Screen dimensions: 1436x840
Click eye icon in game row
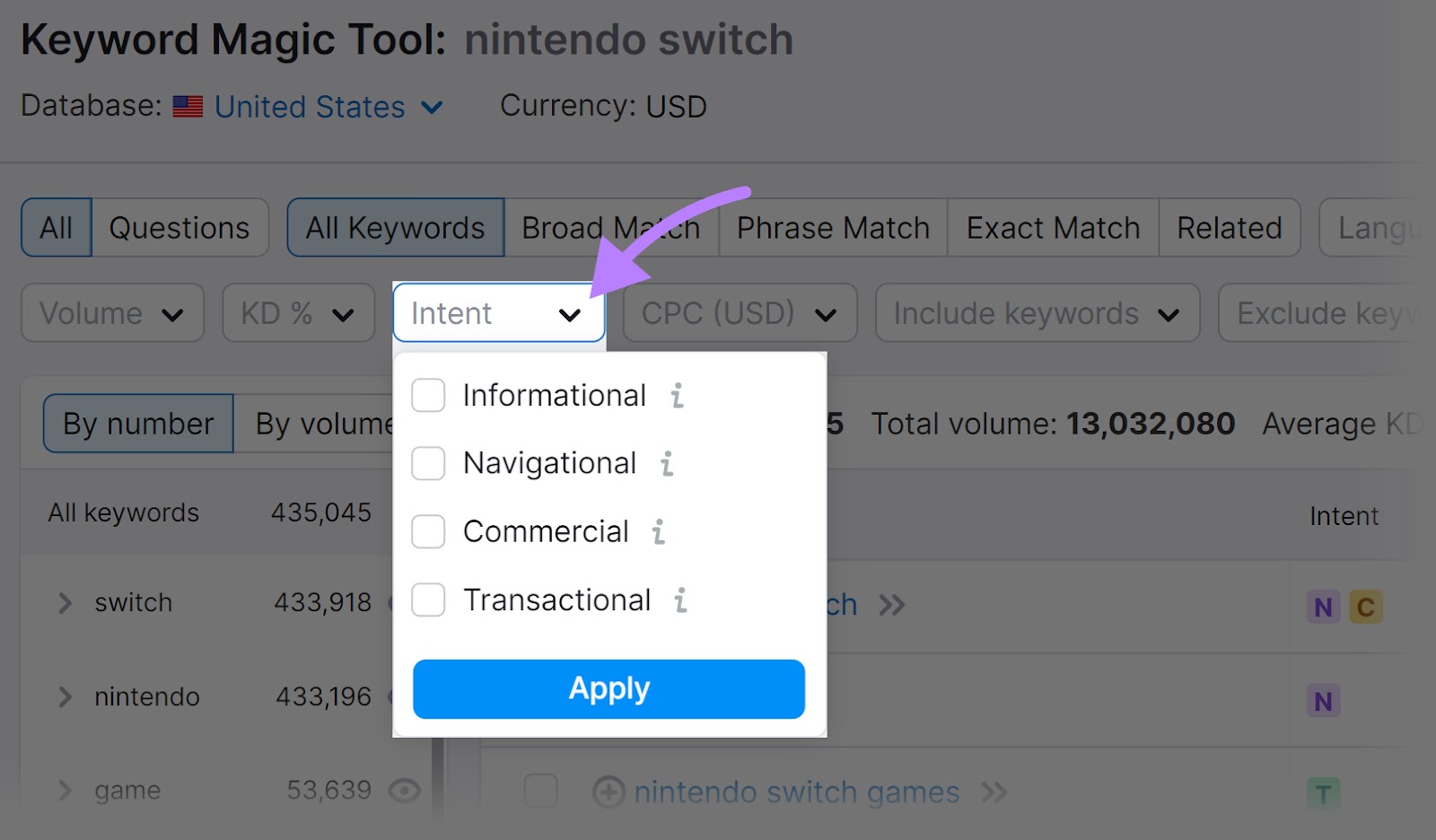click(x=405, y=791)
